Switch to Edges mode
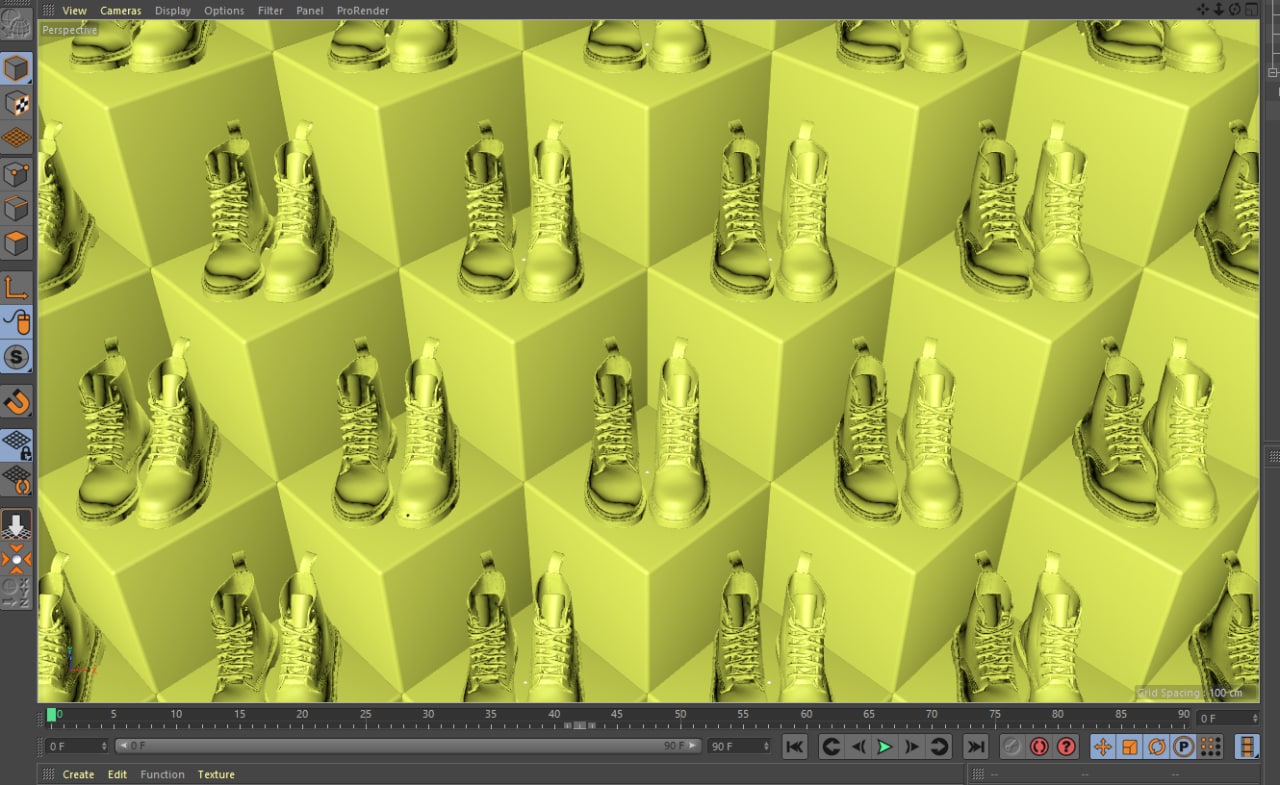Screen dimensions: 1280x785 (x=16, y=209)
